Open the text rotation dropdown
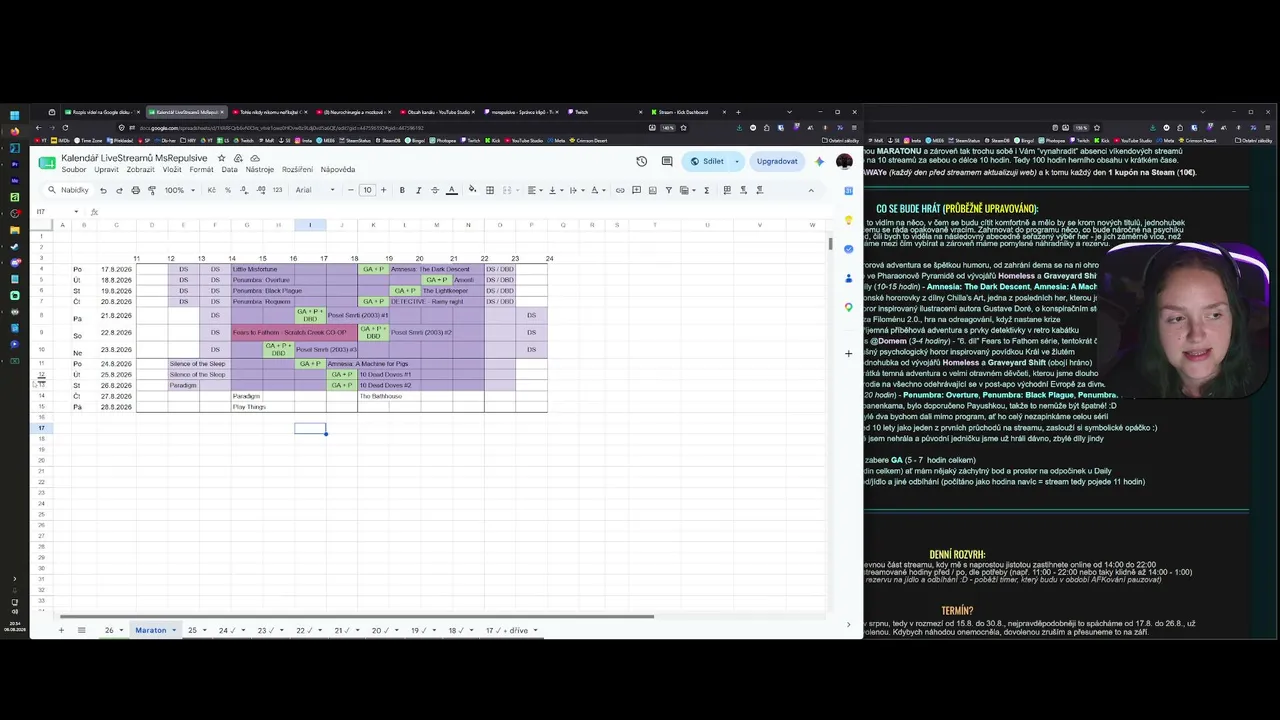This screenshot has width=1280, height=720. pos(597,190)
